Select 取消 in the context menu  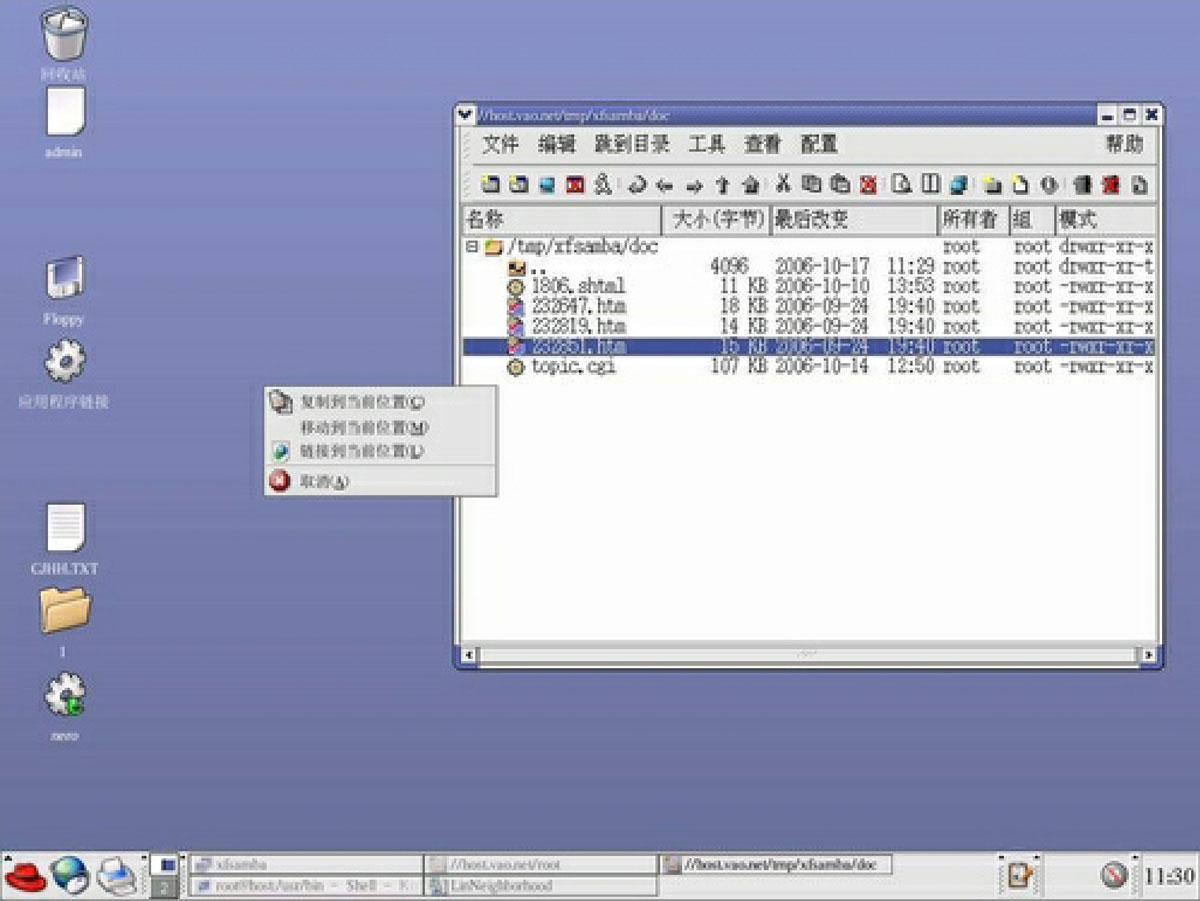pos(323,482)
